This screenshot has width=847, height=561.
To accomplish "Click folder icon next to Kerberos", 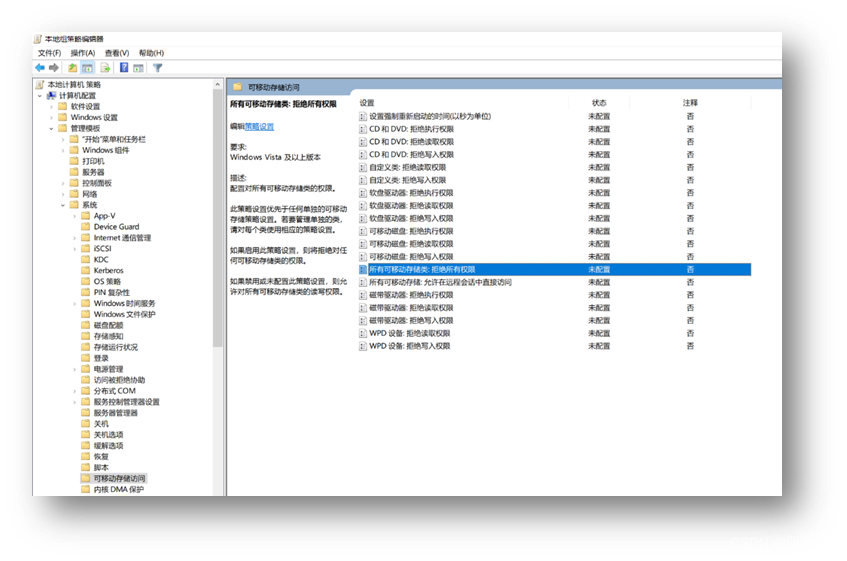I will [x=85, y=271].
